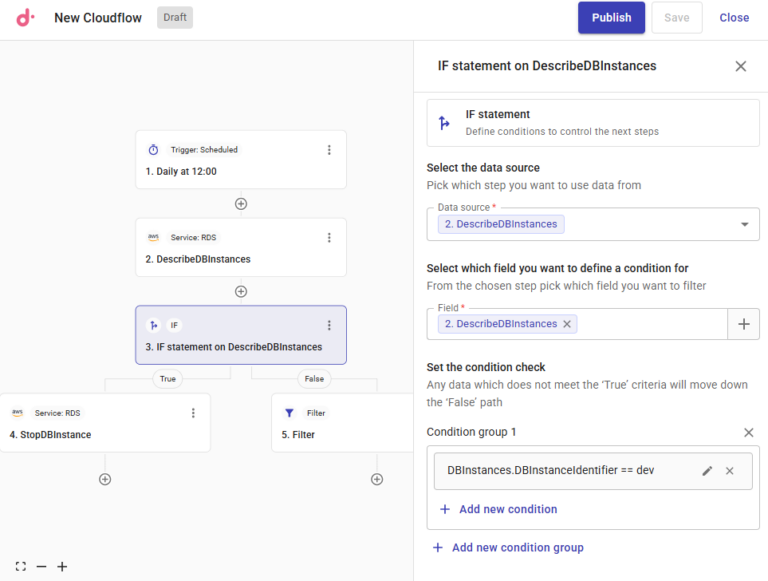Zoom in the flow canvas

(x=62, y=566)
